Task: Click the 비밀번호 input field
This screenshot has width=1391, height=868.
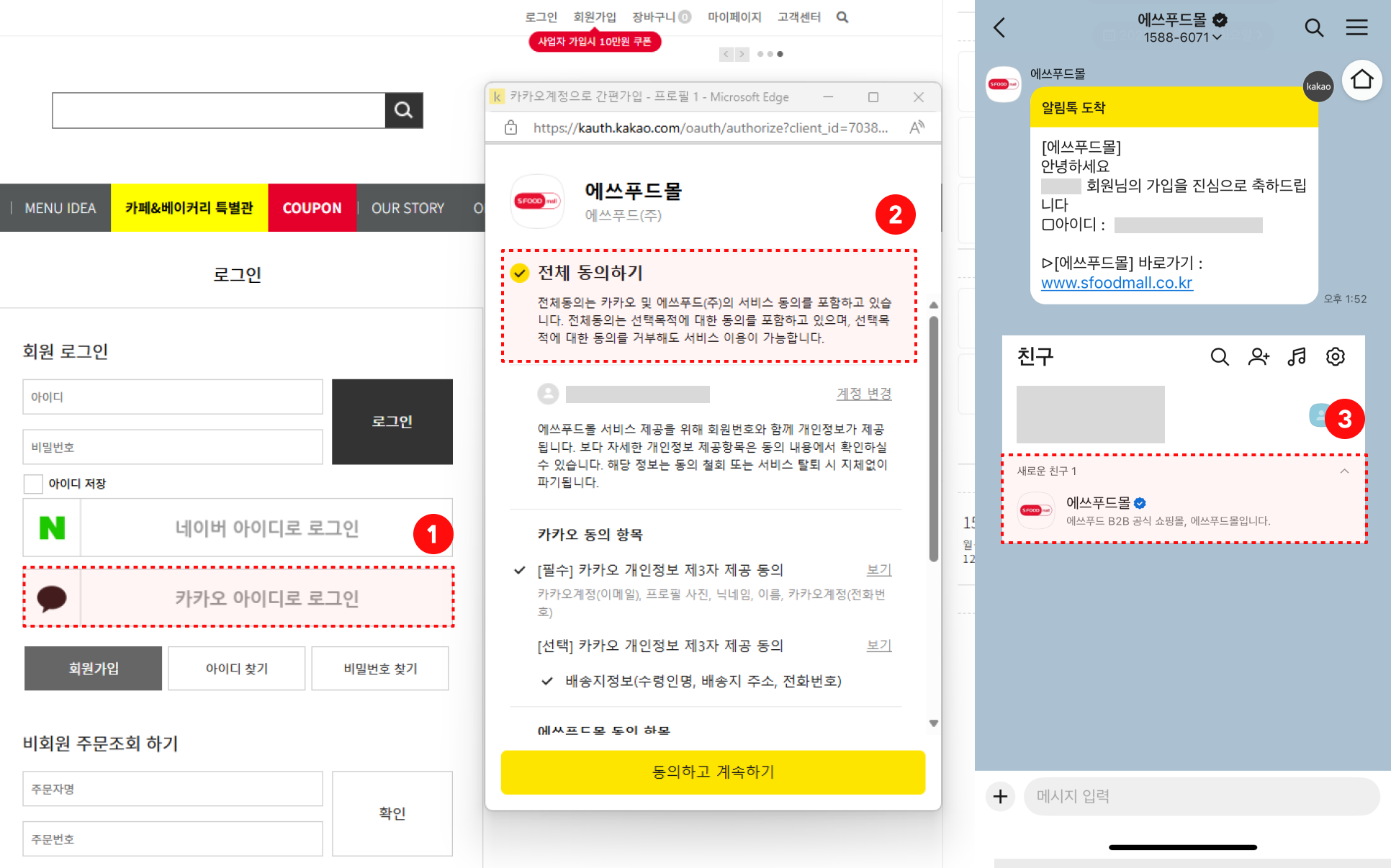Action: pos(173,447)
